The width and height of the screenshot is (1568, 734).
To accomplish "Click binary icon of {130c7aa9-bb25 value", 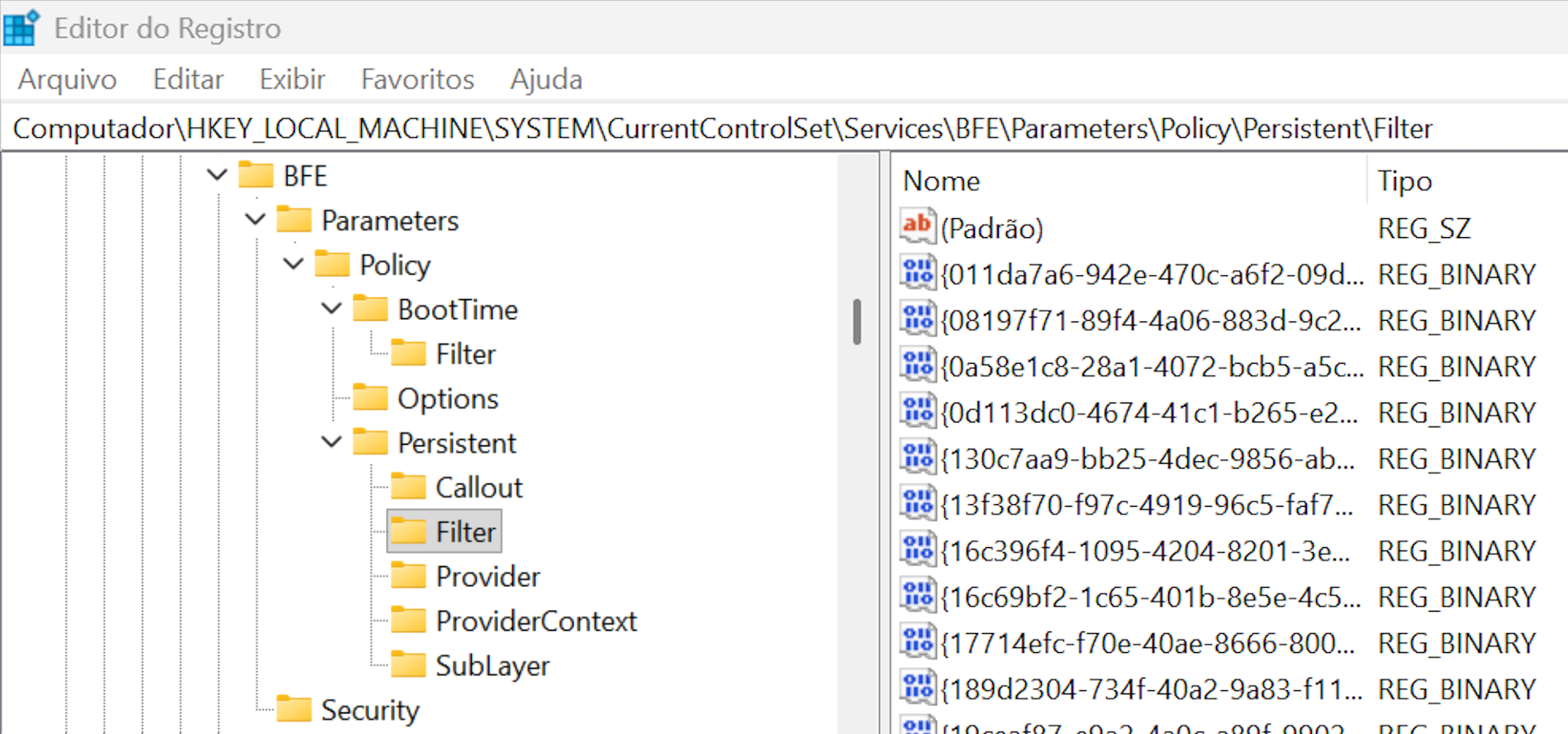I will [x=918, y=457].
